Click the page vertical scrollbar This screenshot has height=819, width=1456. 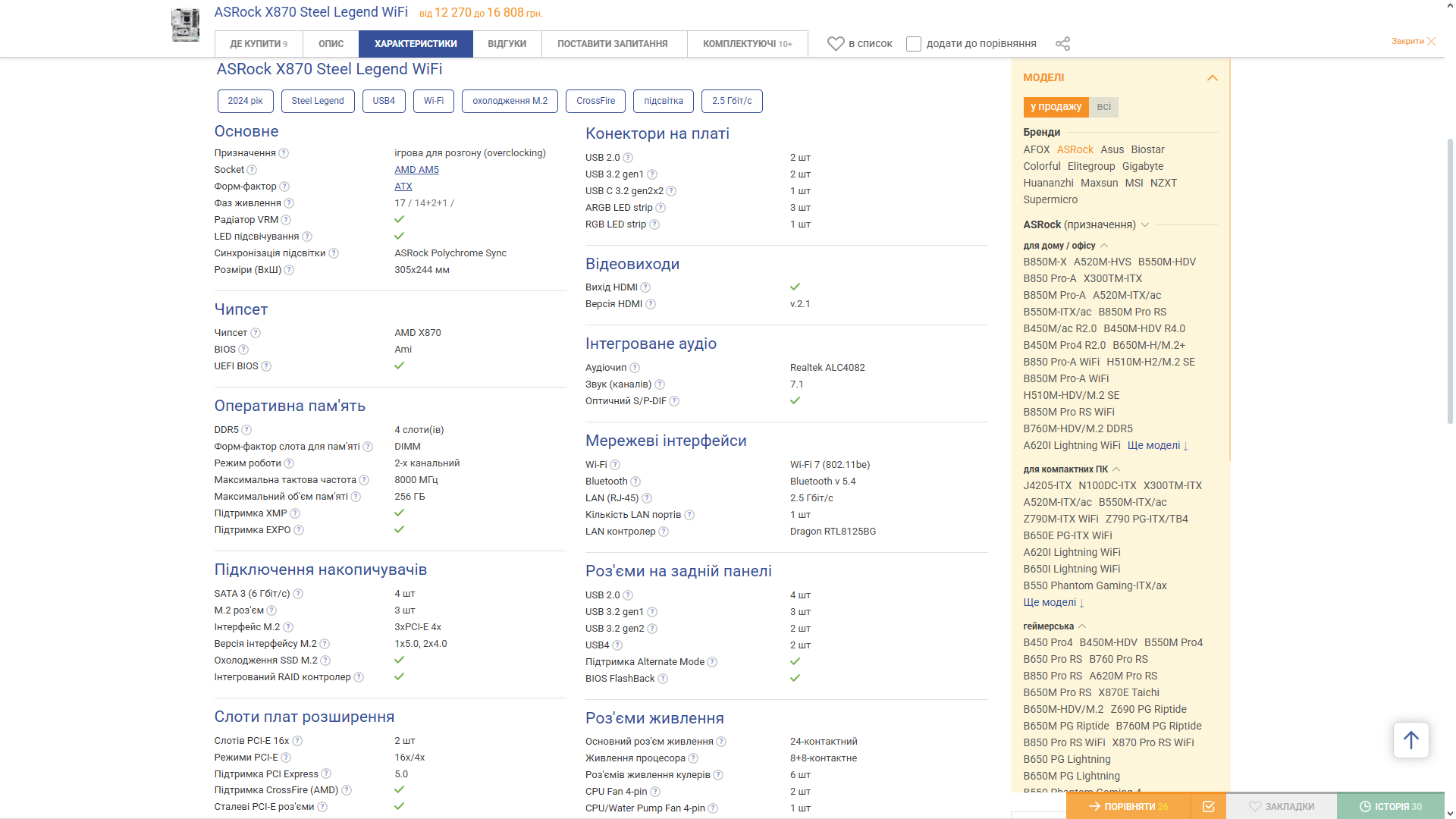(1450, 281)
